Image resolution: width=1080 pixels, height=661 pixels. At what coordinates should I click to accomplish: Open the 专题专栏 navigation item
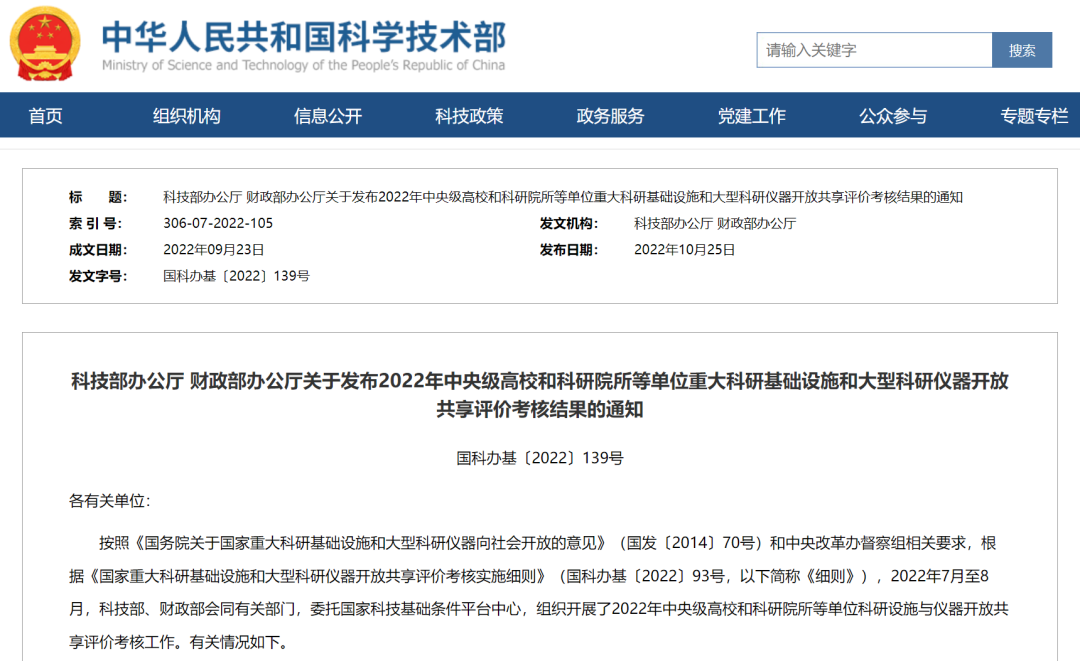(1034, 116)
